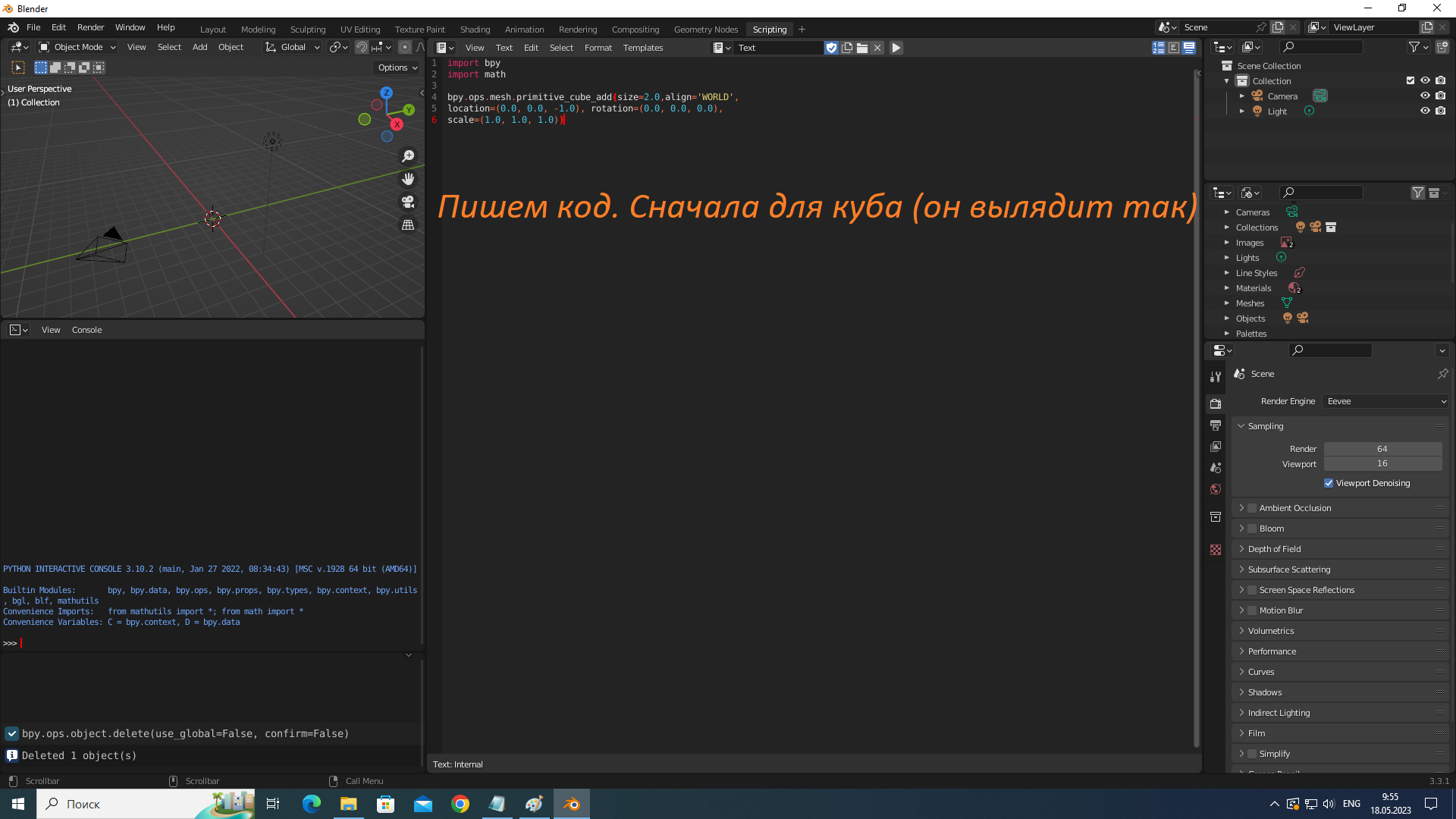Open the Add menu in 3D viewport
Image resolution: width=1456 pixels, height=819 pixels.
(199, 47)
